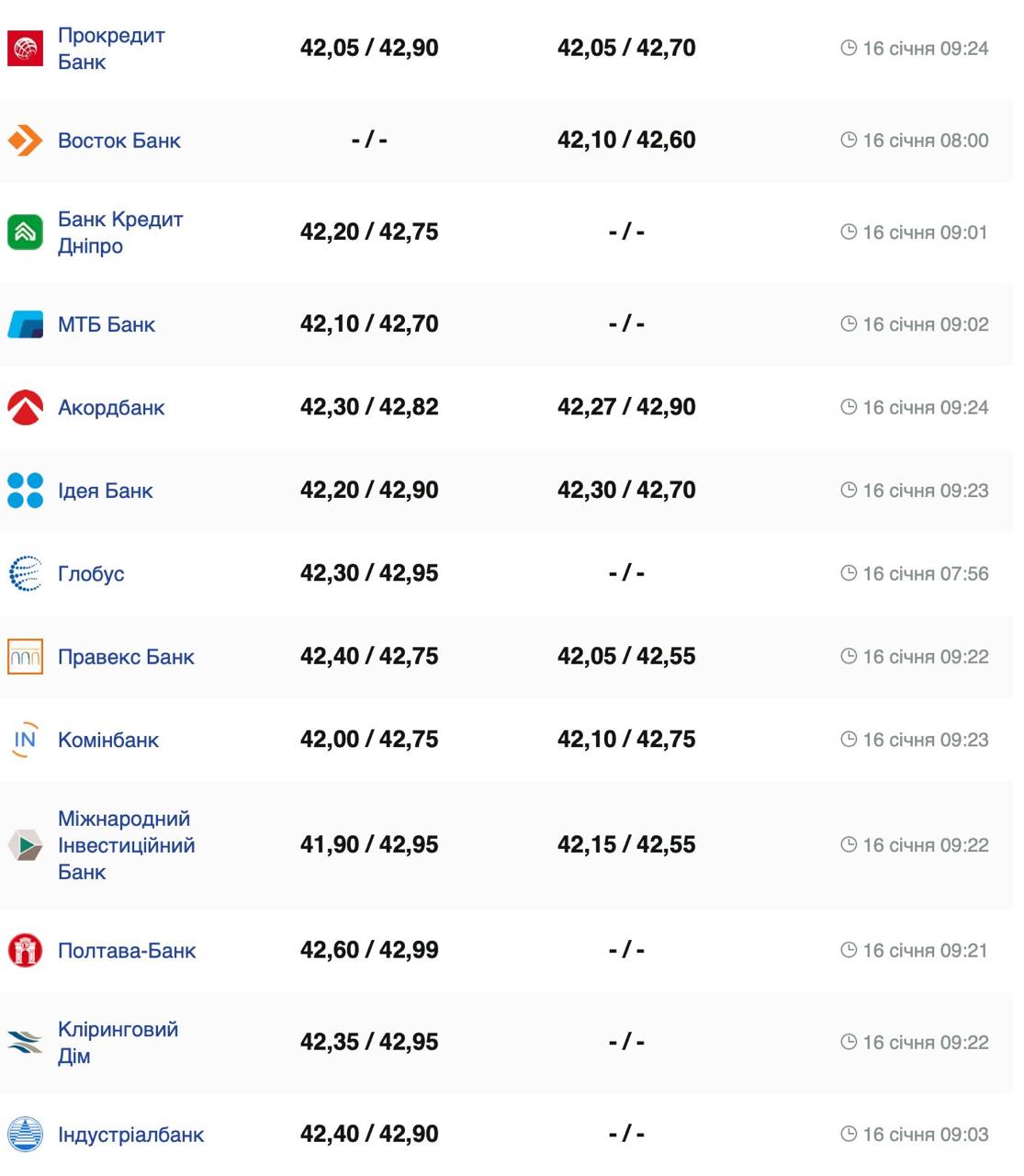This screenshot has height=1176, width=1024.
Task: Click the Банк Кредит Дніпро green logo
Action: pos(25,232)
